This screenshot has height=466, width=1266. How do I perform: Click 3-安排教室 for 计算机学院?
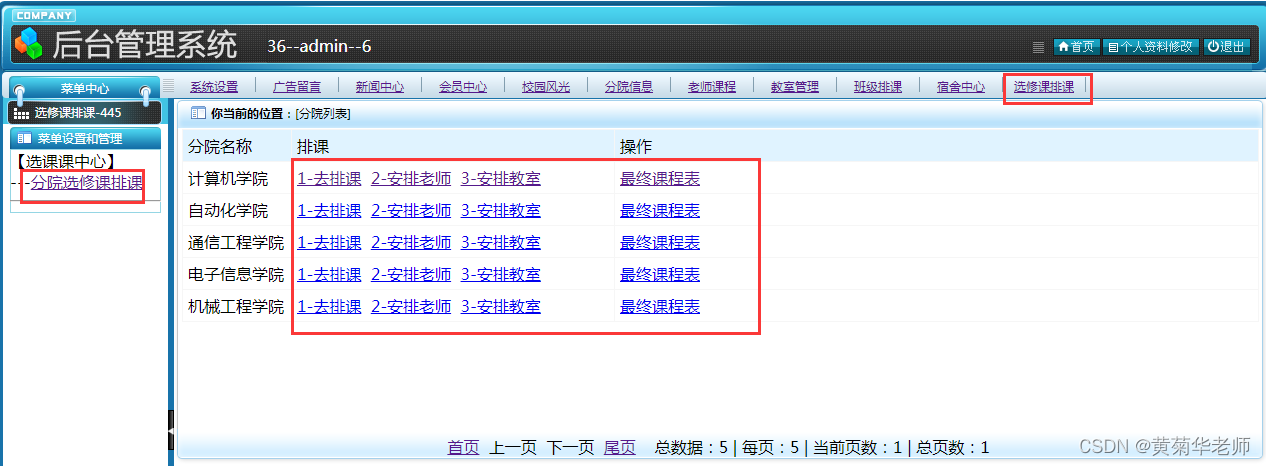click(x=501, y=179)
